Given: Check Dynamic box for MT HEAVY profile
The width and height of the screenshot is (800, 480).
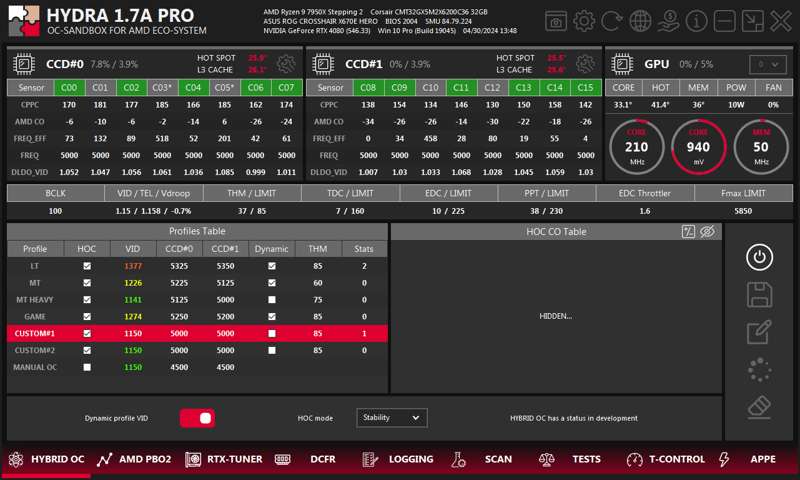Looking at the screenshot, I should pyautogui.click(x=271, y=299).
